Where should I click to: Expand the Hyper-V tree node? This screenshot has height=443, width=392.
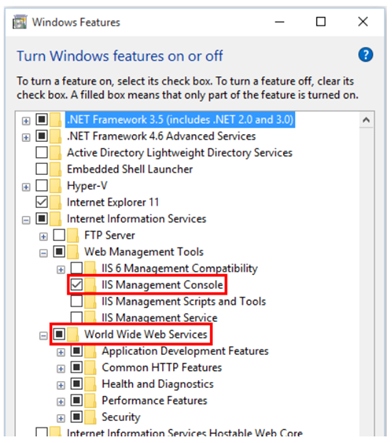coord(26,187)
